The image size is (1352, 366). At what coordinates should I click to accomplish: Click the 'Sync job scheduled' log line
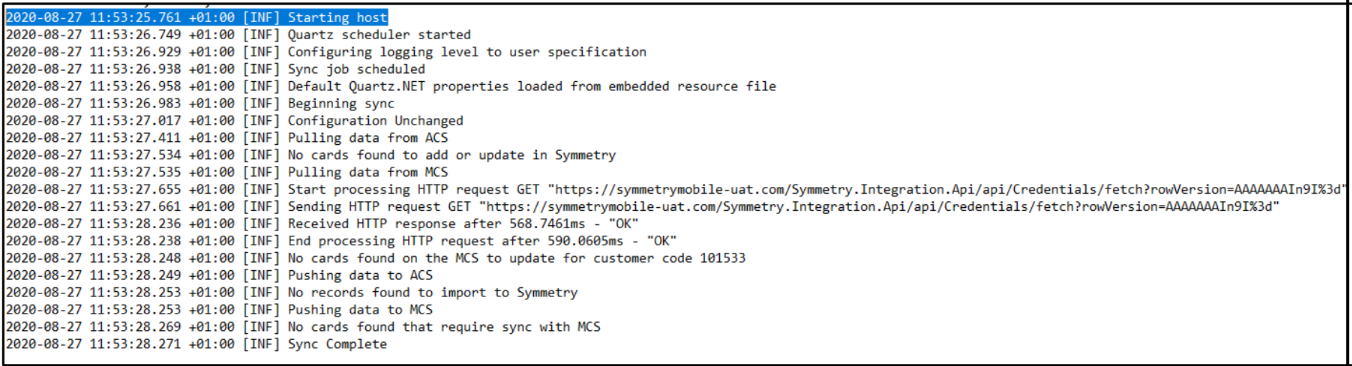tap(215, 69)
